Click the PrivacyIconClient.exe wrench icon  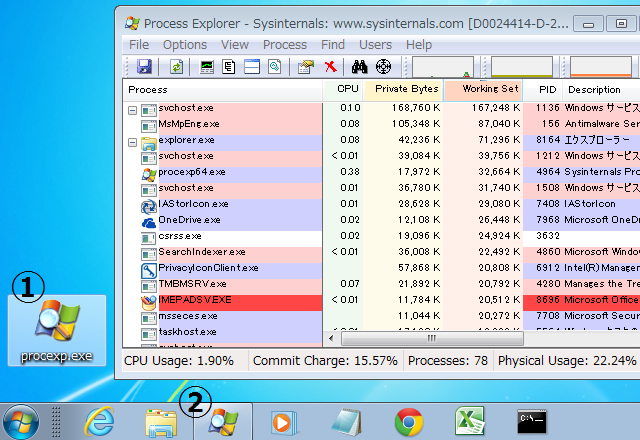pos(149,271)
